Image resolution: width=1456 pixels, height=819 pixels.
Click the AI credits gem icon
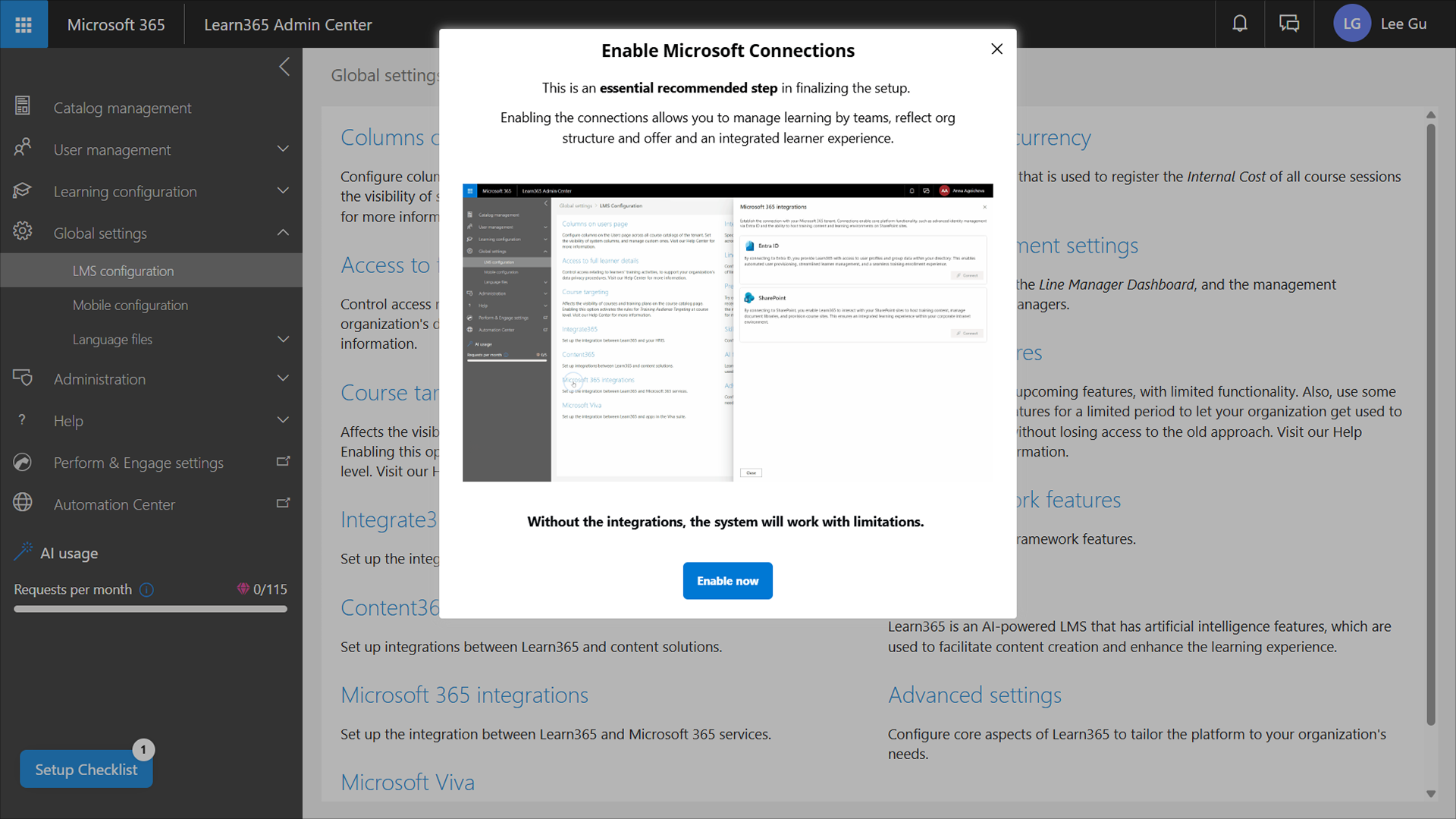[x=243, y=588]
